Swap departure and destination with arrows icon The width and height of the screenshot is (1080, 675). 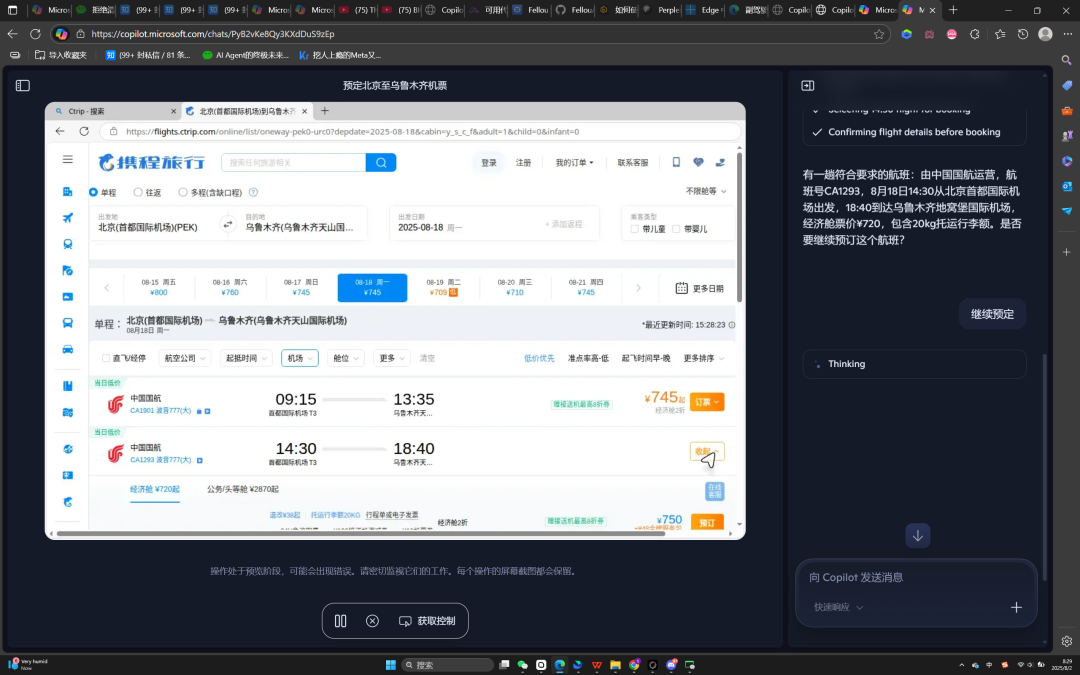coord(228,224)
